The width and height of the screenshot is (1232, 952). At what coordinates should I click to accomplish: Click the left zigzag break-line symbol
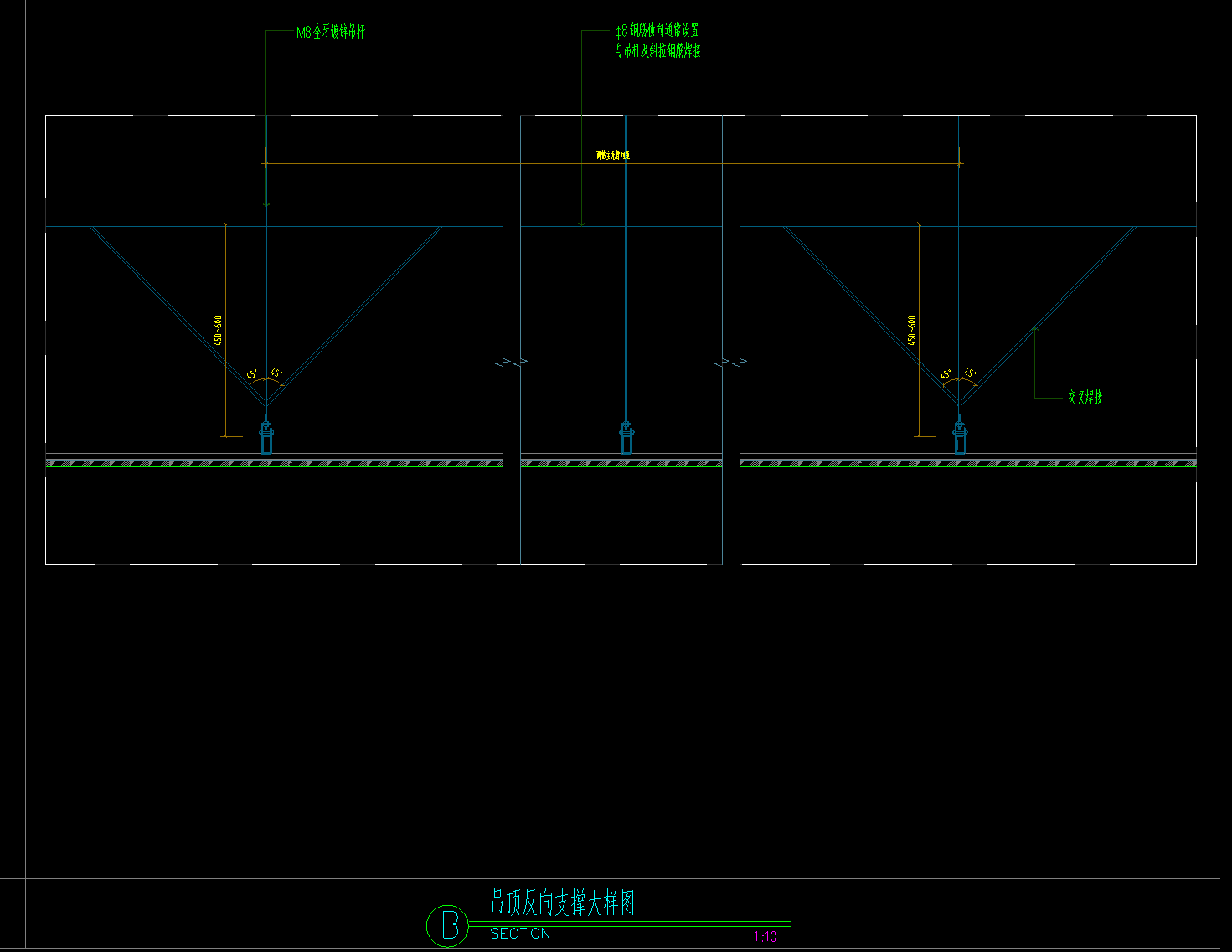coord(512,363)
